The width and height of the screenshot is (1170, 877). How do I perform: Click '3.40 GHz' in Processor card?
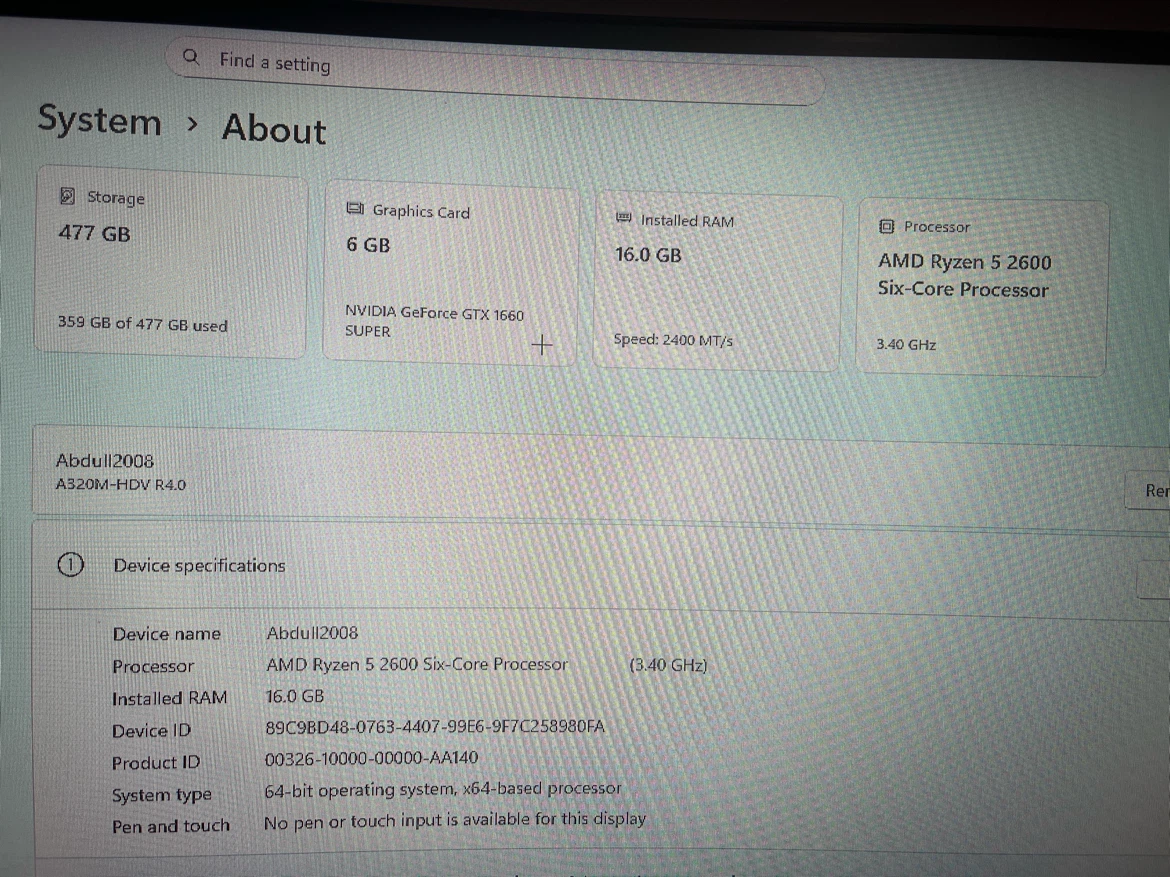click(906, 344)
